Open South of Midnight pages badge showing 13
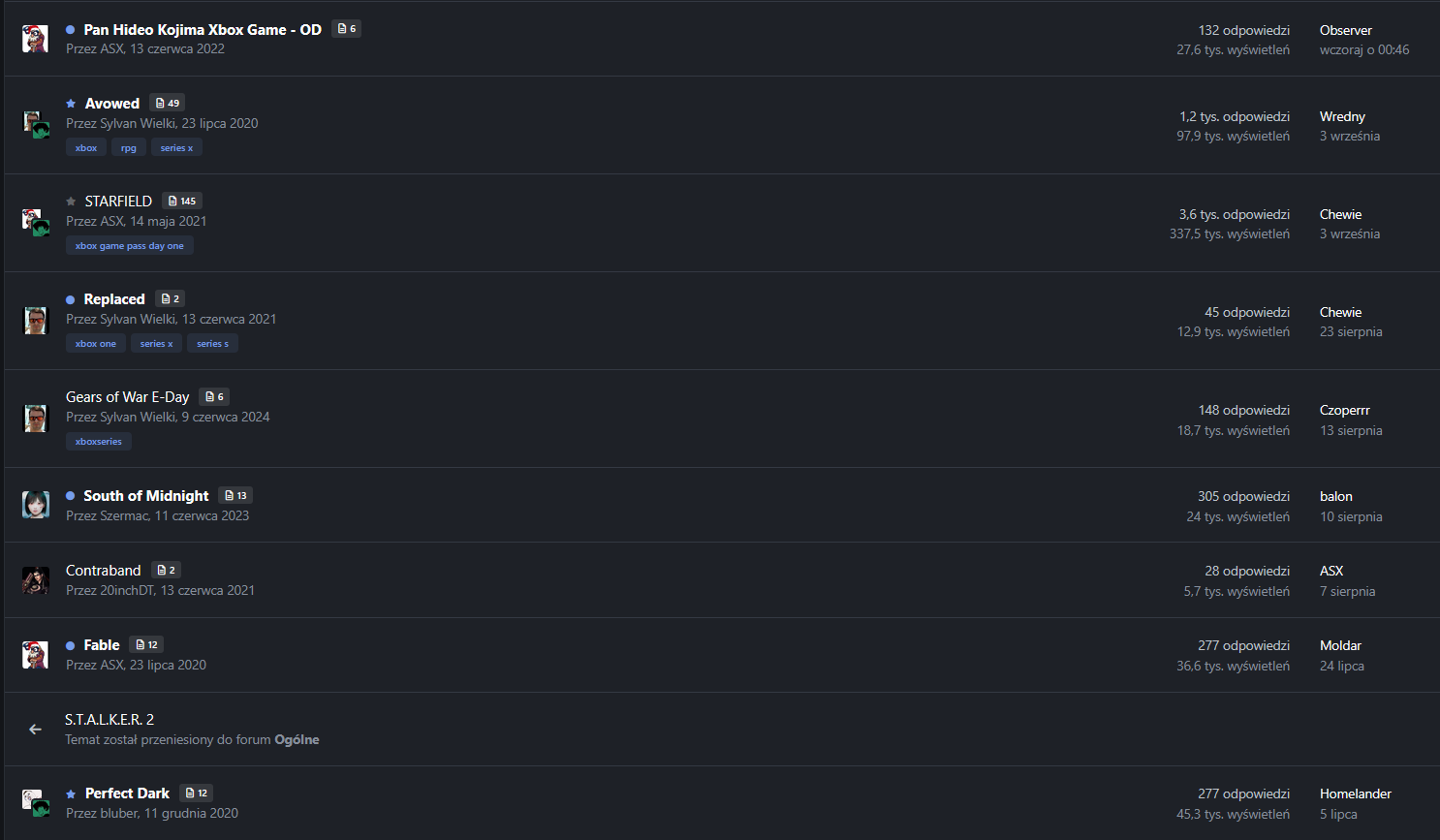Screen dimensions: 1440x840 (235, 495)
